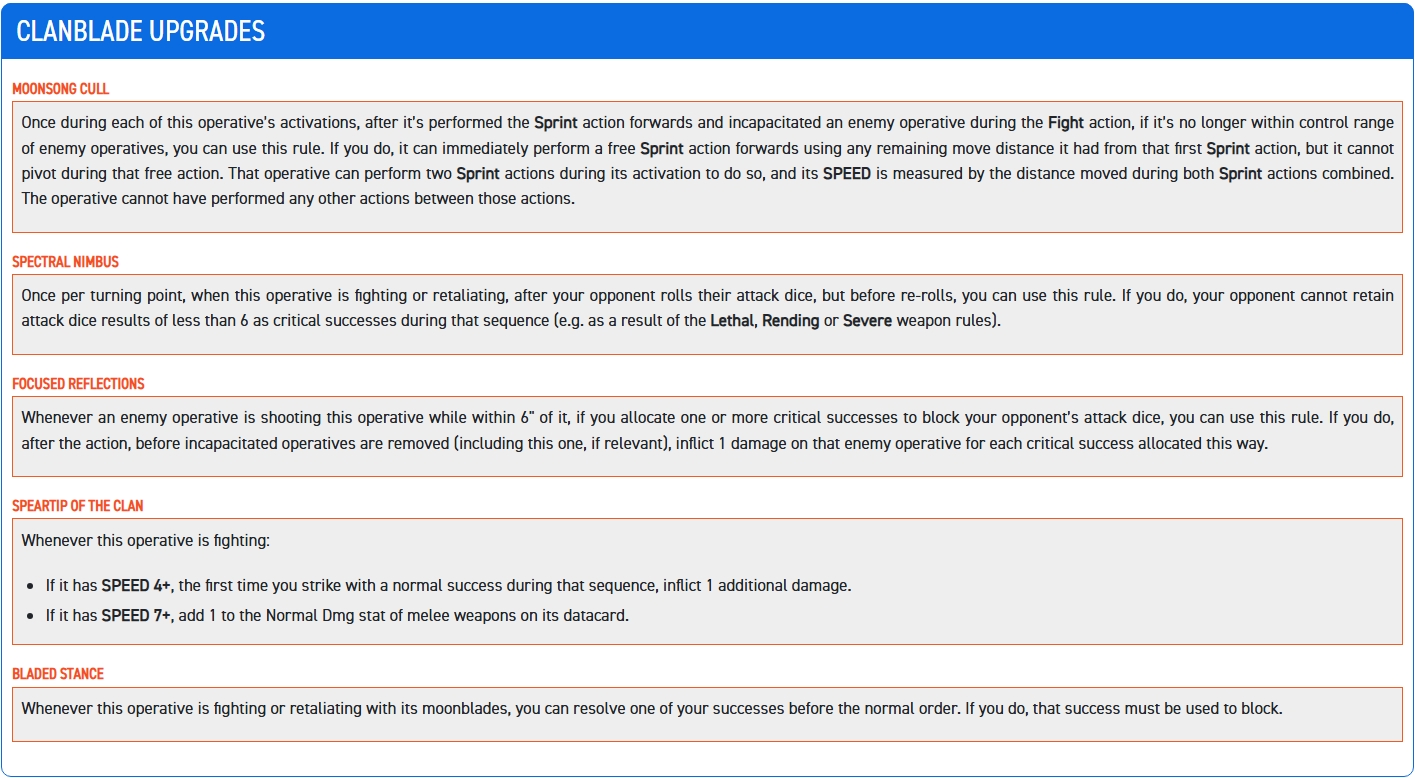The image size is (1415, 778).
Task: Click the Bladed Stance rule description box
Action: point(707,714)
